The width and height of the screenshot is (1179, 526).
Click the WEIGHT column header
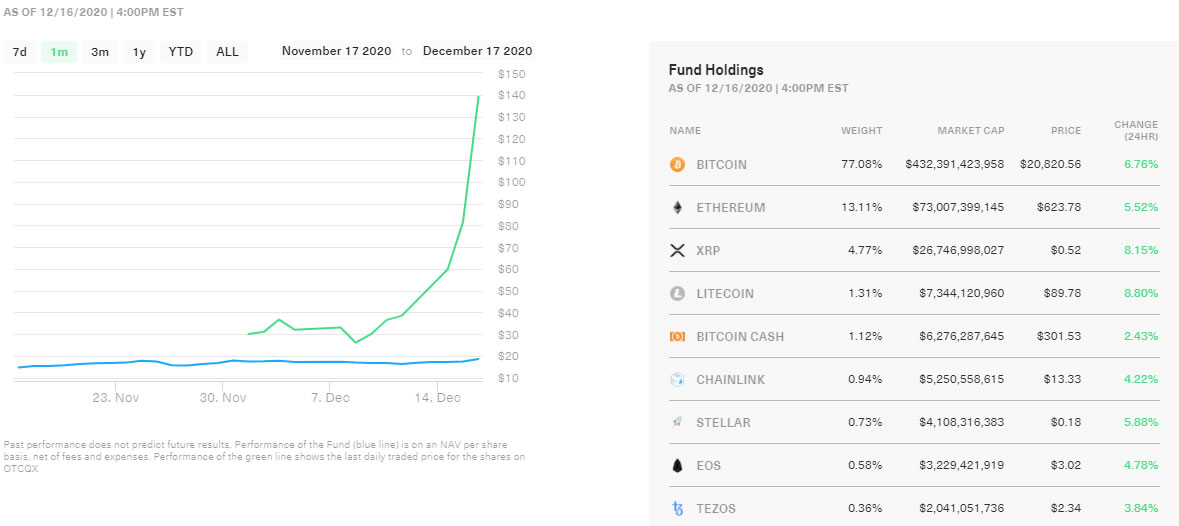(862, 131)
